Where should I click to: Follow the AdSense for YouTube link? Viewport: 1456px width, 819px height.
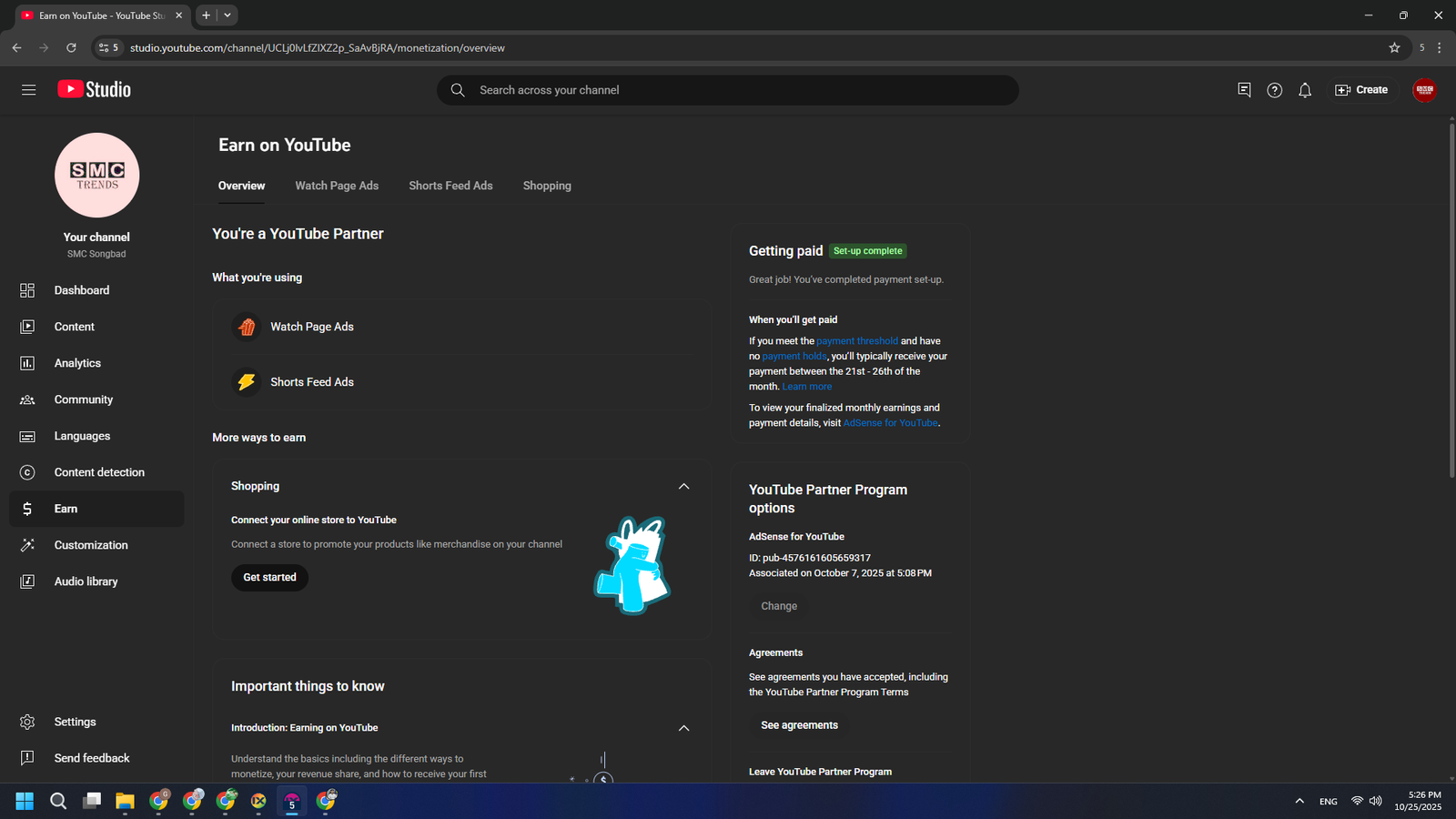tap(891, 423)
